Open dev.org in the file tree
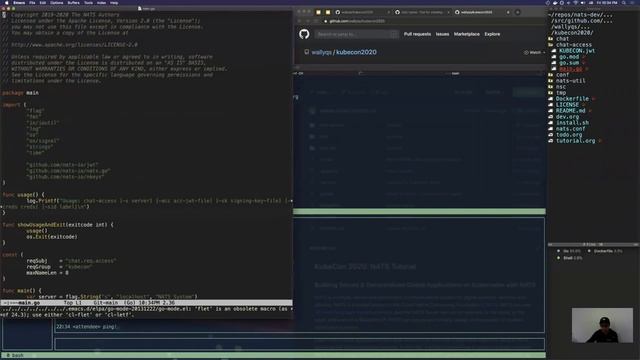The image size is (640, 360). [567, 117]
